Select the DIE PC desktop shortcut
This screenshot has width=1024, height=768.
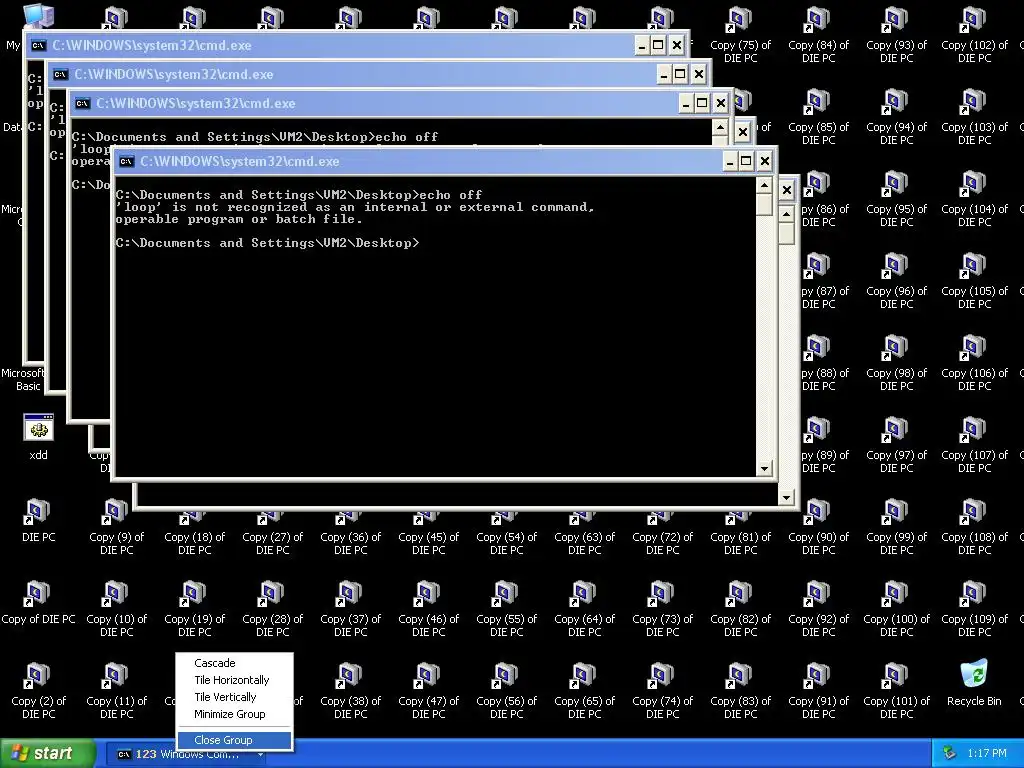(39, 520)
